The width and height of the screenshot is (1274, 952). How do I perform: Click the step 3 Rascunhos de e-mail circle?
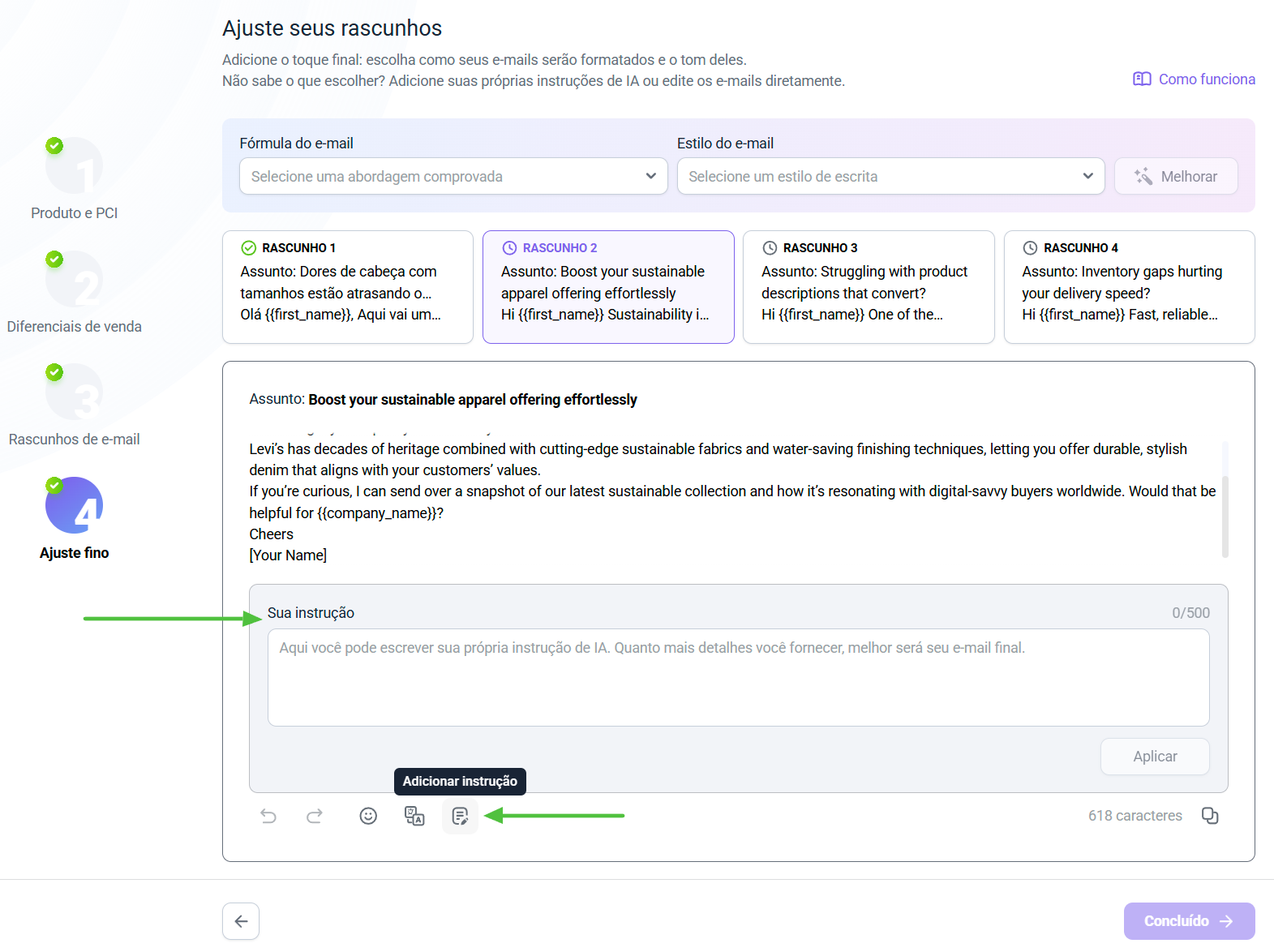(x=75, y=392)
